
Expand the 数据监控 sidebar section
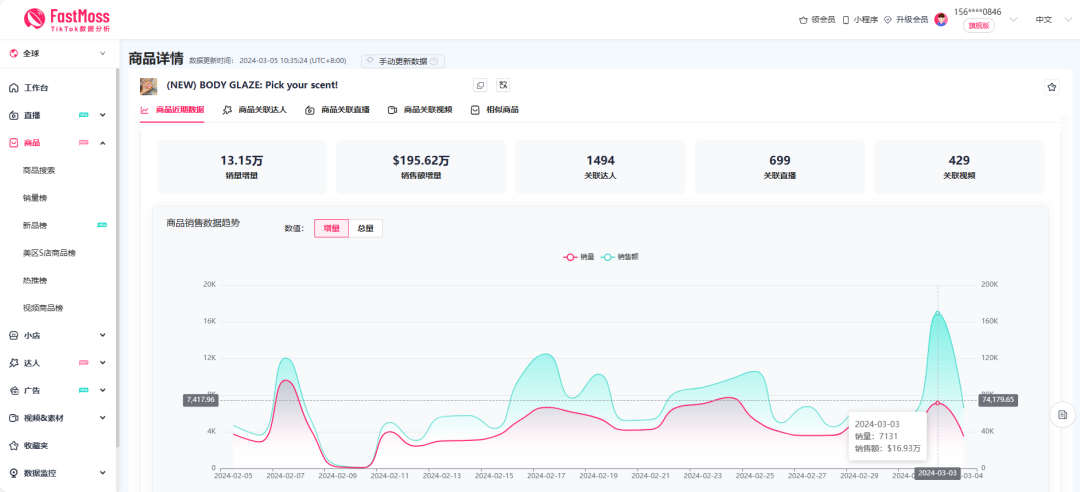point(58,473)
